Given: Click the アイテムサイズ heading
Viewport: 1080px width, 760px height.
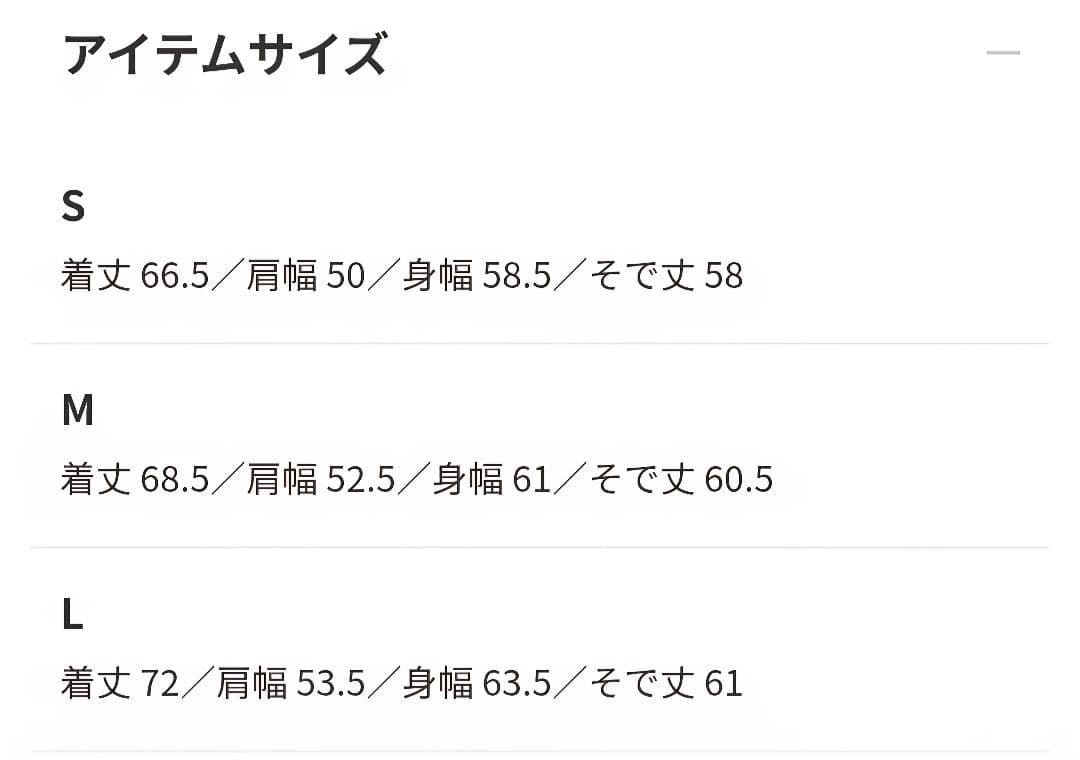Looking at the screenshot, I should pos(225,54).
